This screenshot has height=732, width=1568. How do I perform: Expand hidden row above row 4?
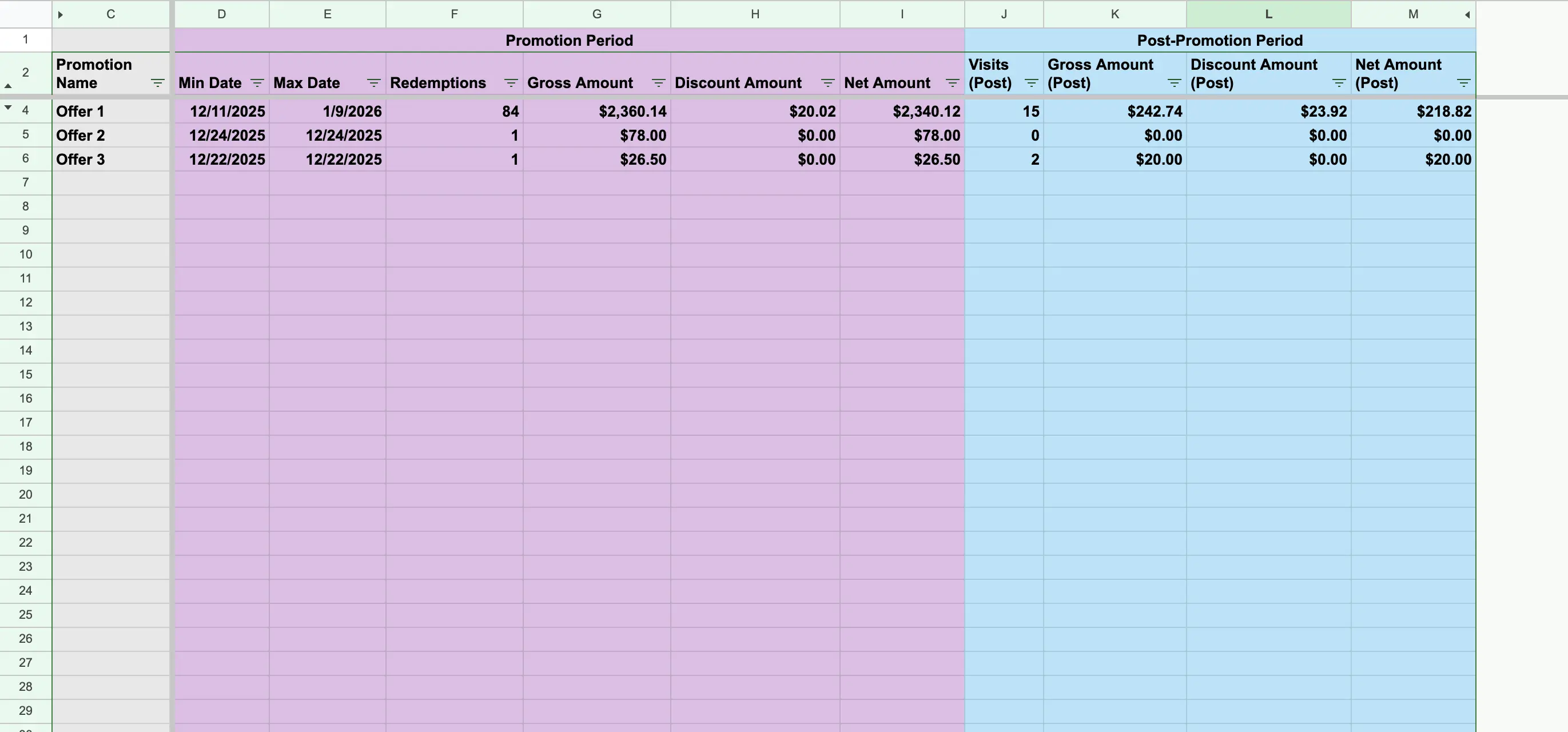click(8, 108)
